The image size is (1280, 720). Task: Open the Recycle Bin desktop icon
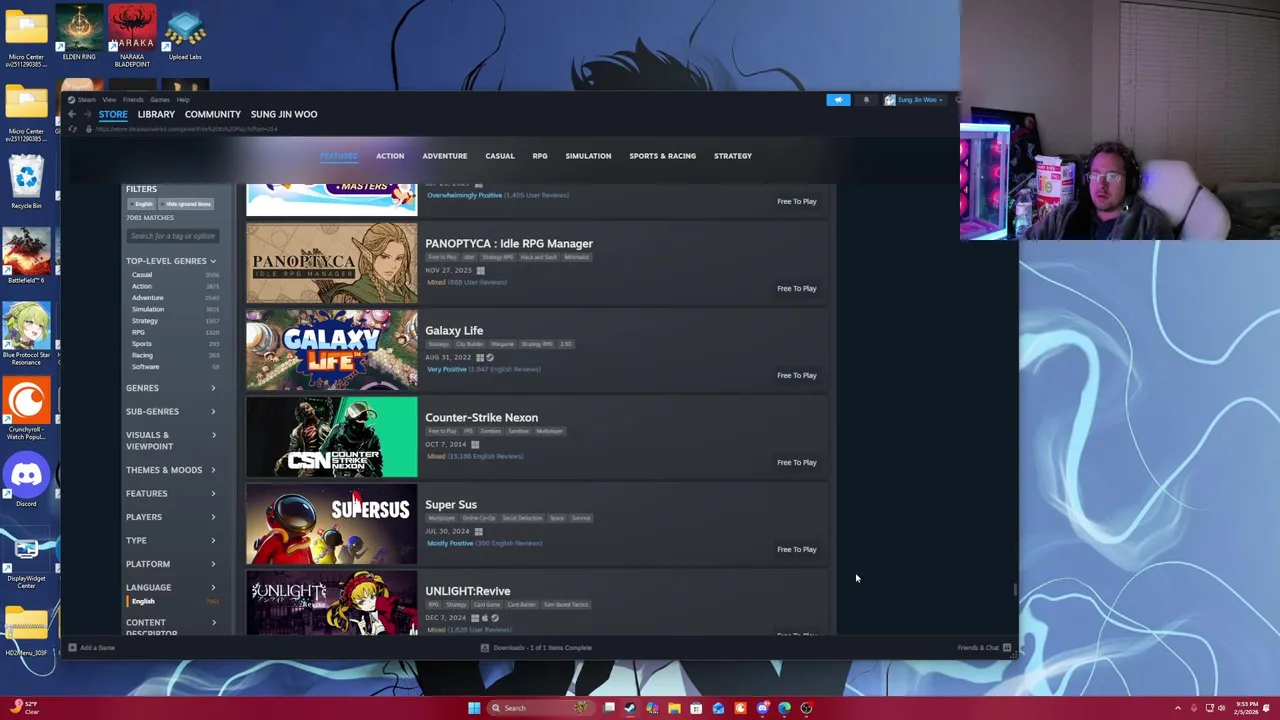coord(27,182)
